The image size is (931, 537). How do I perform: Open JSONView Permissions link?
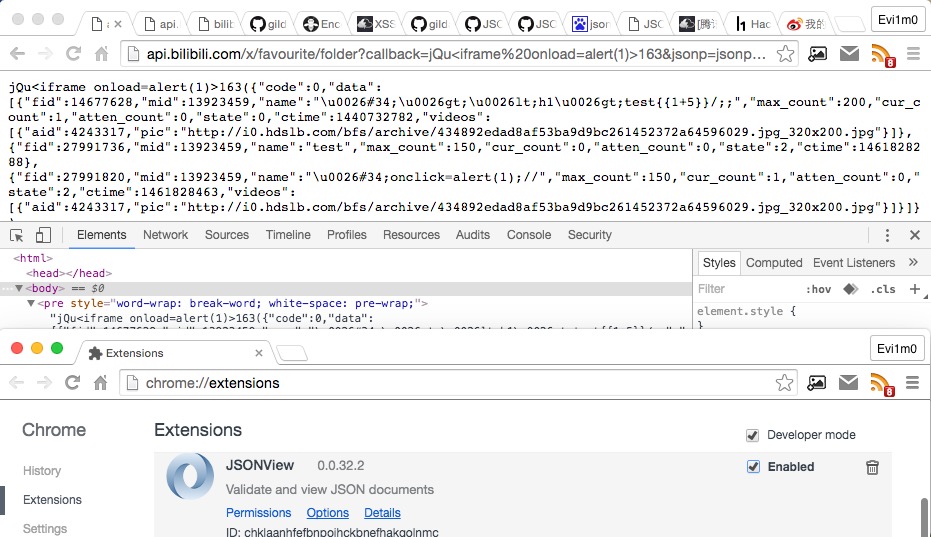[258, 513]
